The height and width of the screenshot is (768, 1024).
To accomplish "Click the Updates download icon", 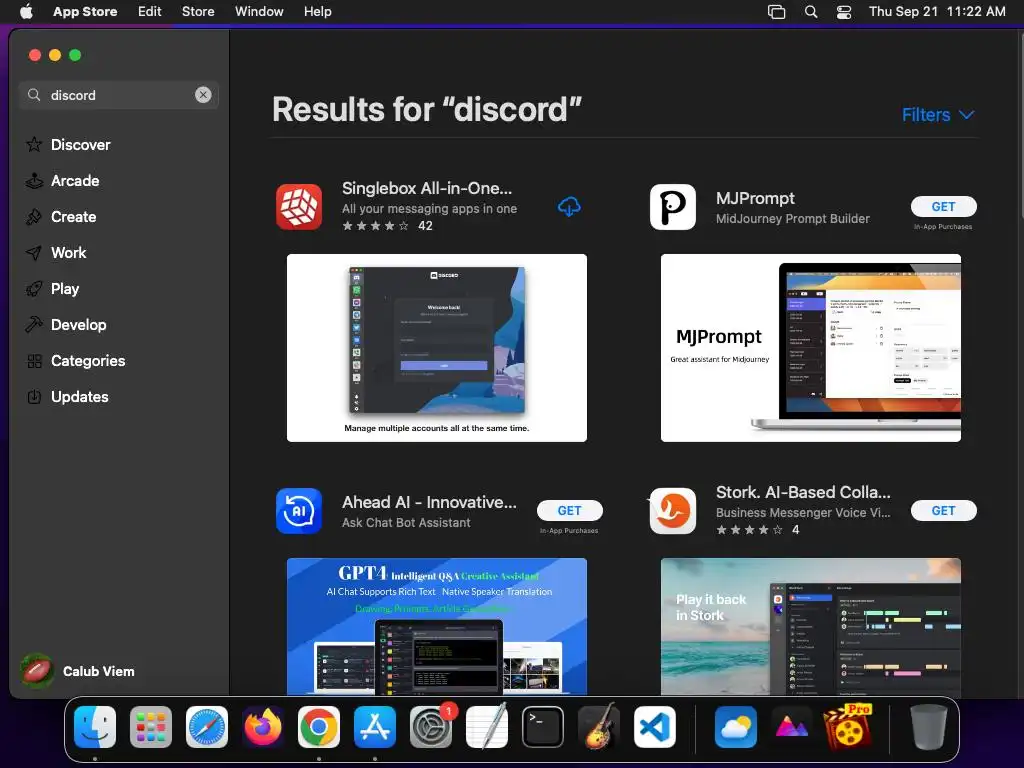I will click(35, 396).
